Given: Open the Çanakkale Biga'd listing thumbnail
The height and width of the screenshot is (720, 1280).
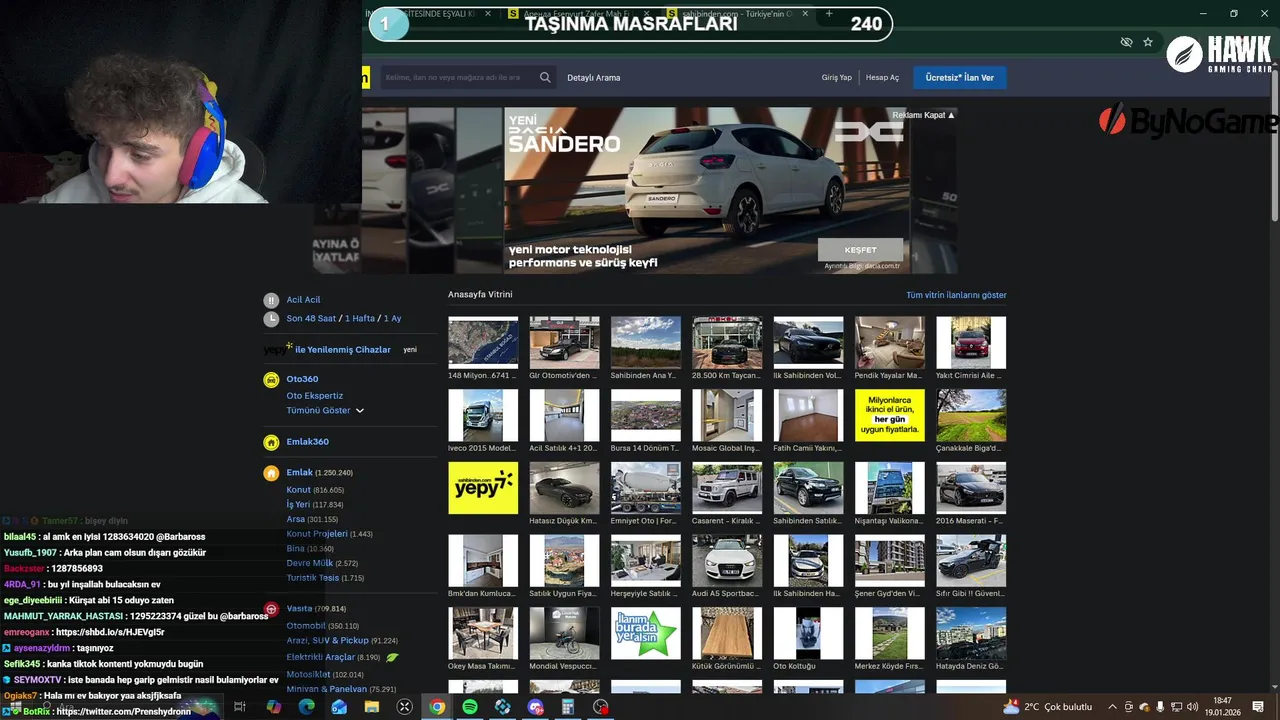Looking at the screenshot, I should click(971, 415).
